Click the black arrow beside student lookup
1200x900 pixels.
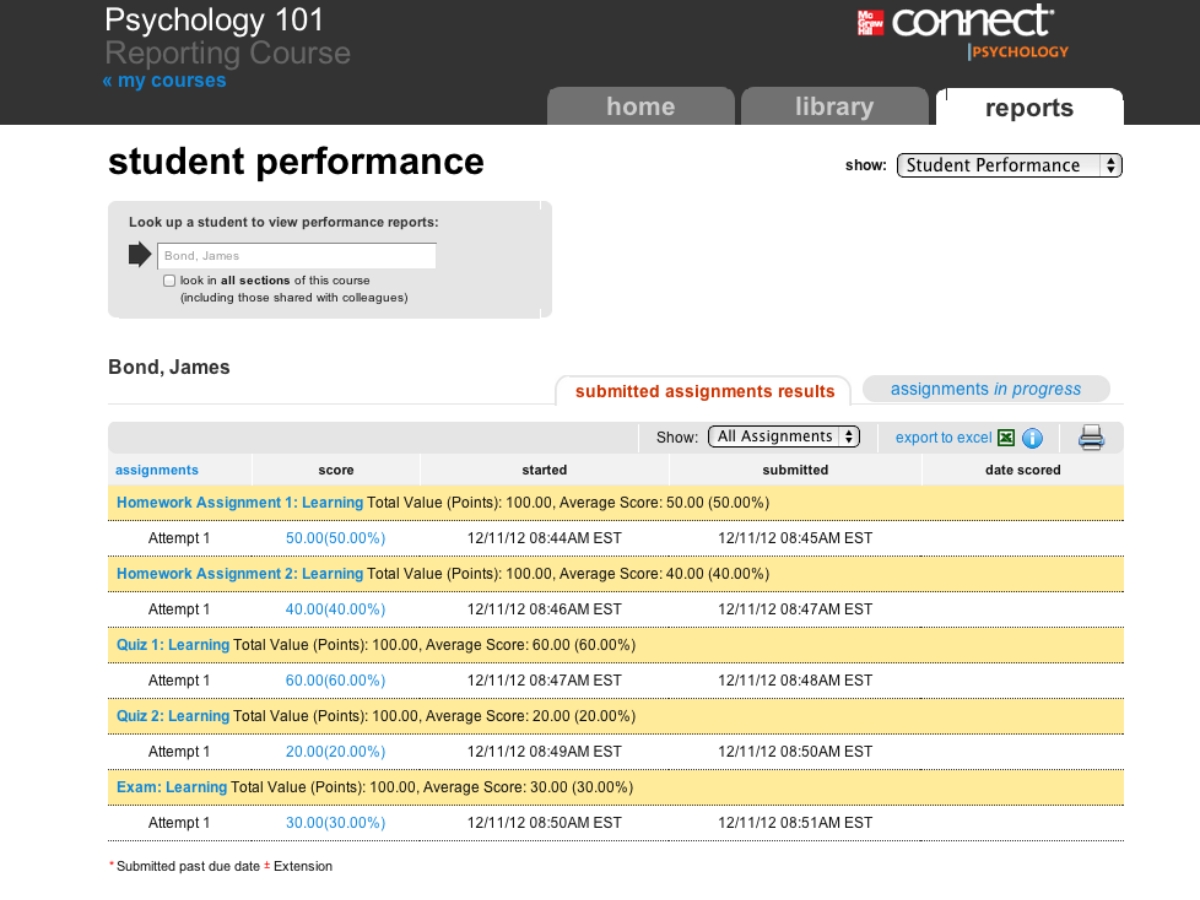pos(140,255)
